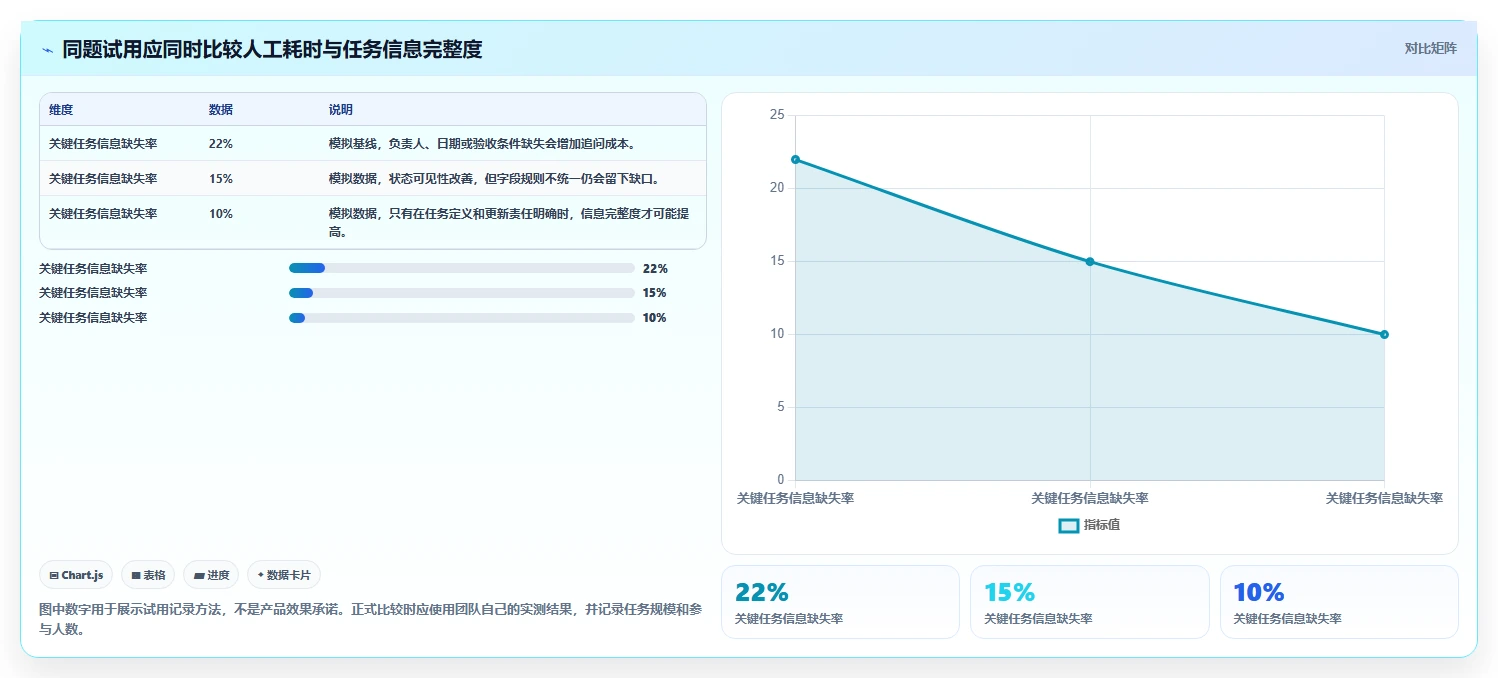1498x678 pixels.
Task: Click the 15% value next to the progress bar
Action: (x=655, y=293)
